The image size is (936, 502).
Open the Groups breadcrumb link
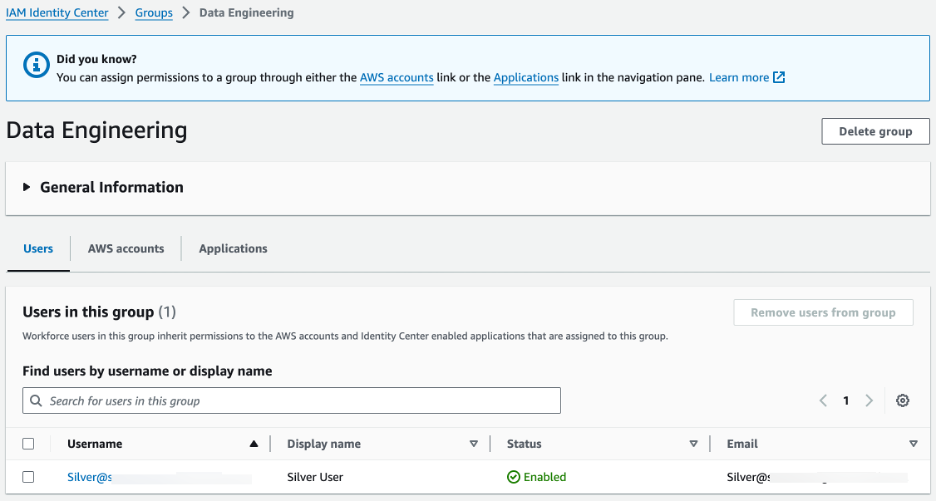[x=154, y=13]
